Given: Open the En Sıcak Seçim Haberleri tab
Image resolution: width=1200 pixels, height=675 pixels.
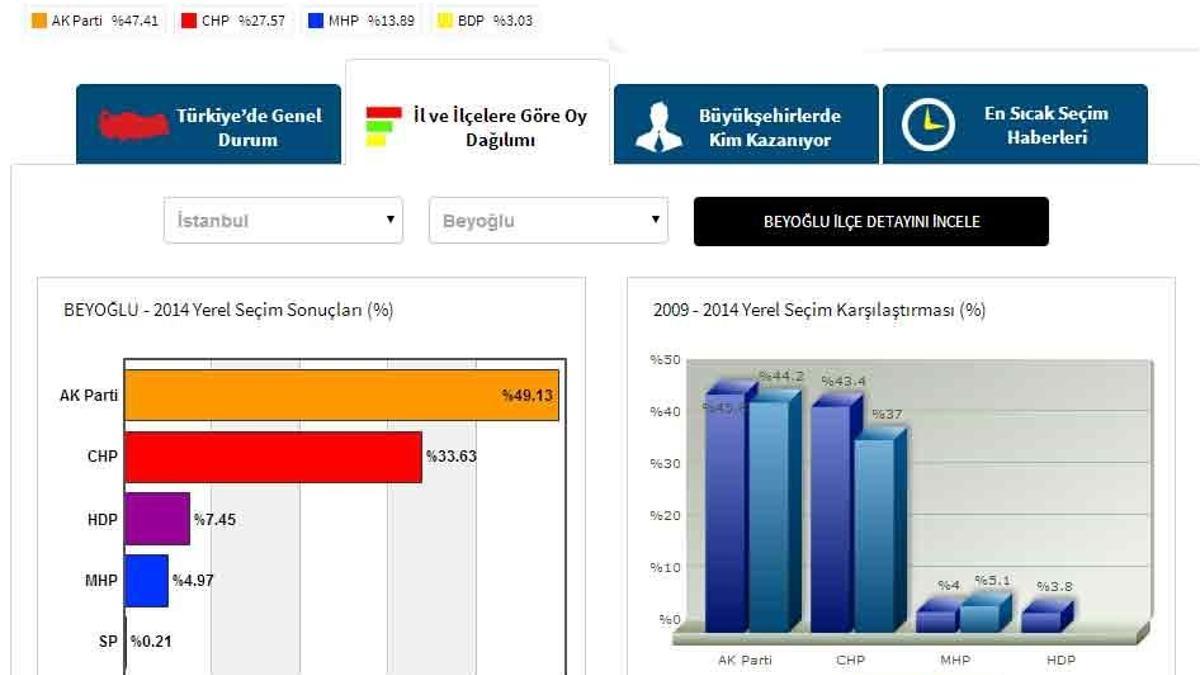Looking at the screenshot, I should 1015,124.
